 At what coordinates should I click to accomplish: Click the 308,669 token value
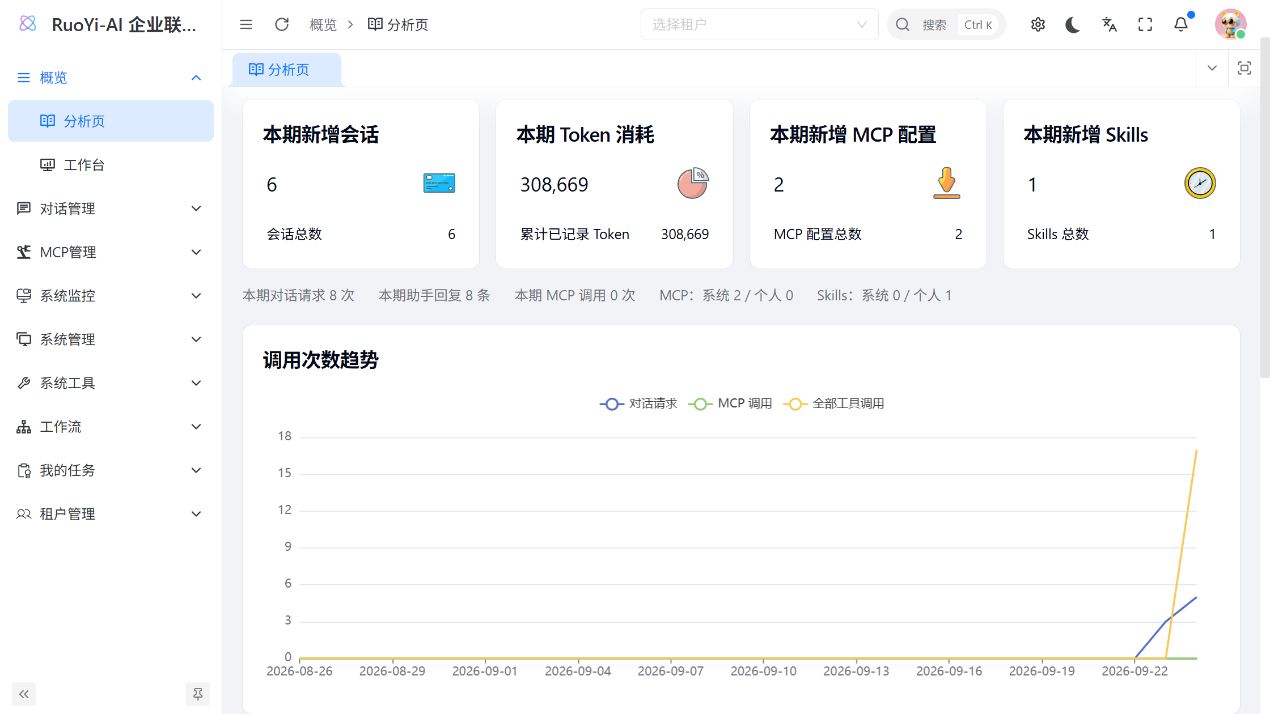[x=554, y=185]
